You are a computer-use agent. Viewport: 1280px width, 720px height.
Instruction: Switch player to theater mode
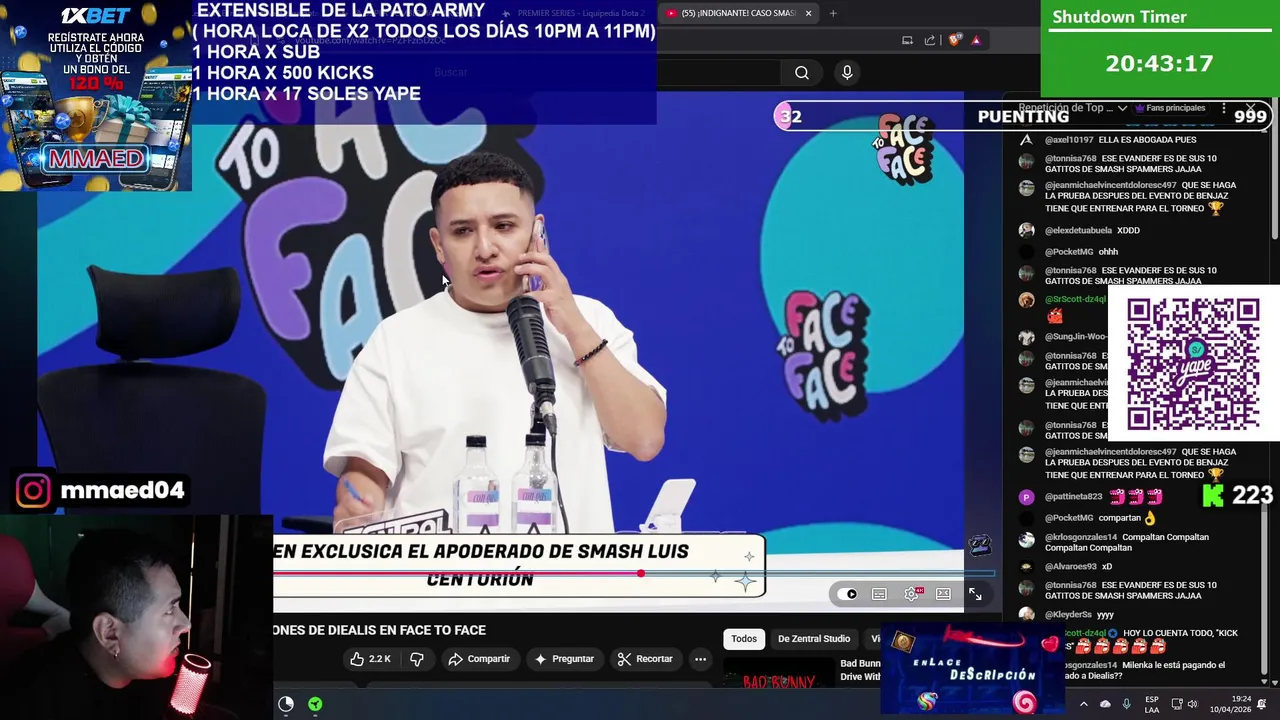[943, 594]
